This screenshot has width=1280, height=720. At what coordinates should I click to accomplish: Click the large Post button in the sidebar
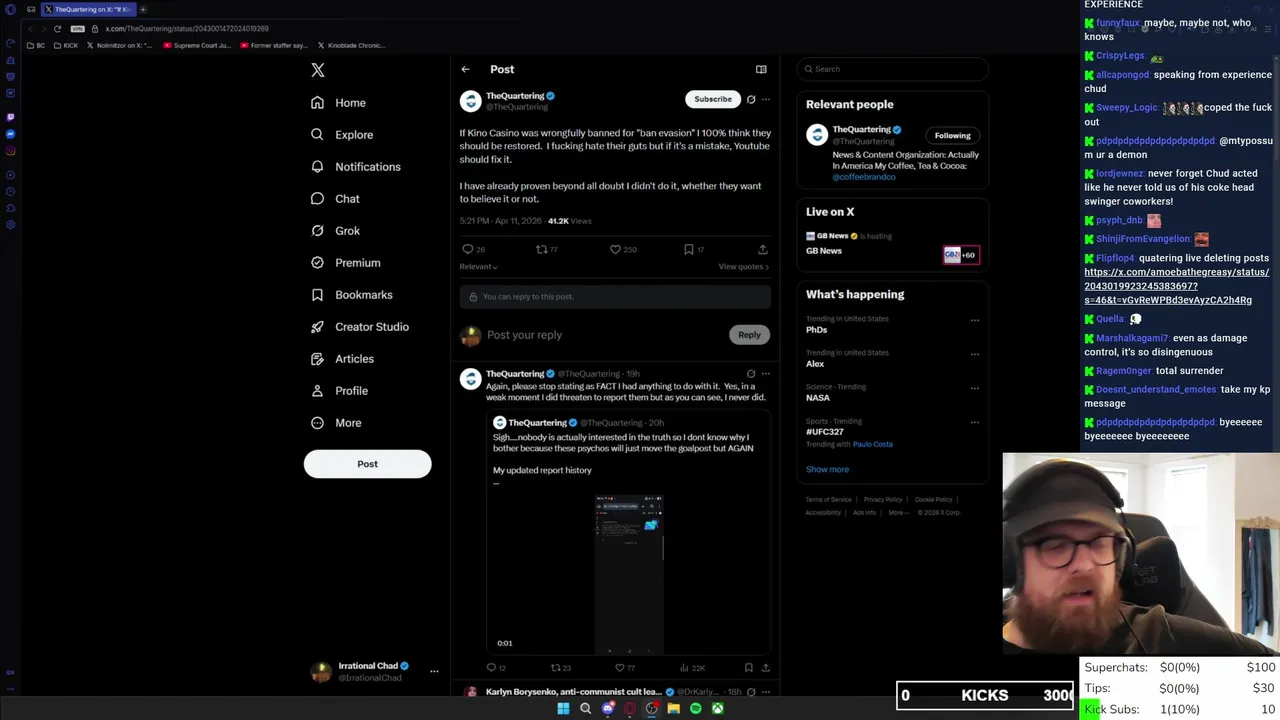367,464
